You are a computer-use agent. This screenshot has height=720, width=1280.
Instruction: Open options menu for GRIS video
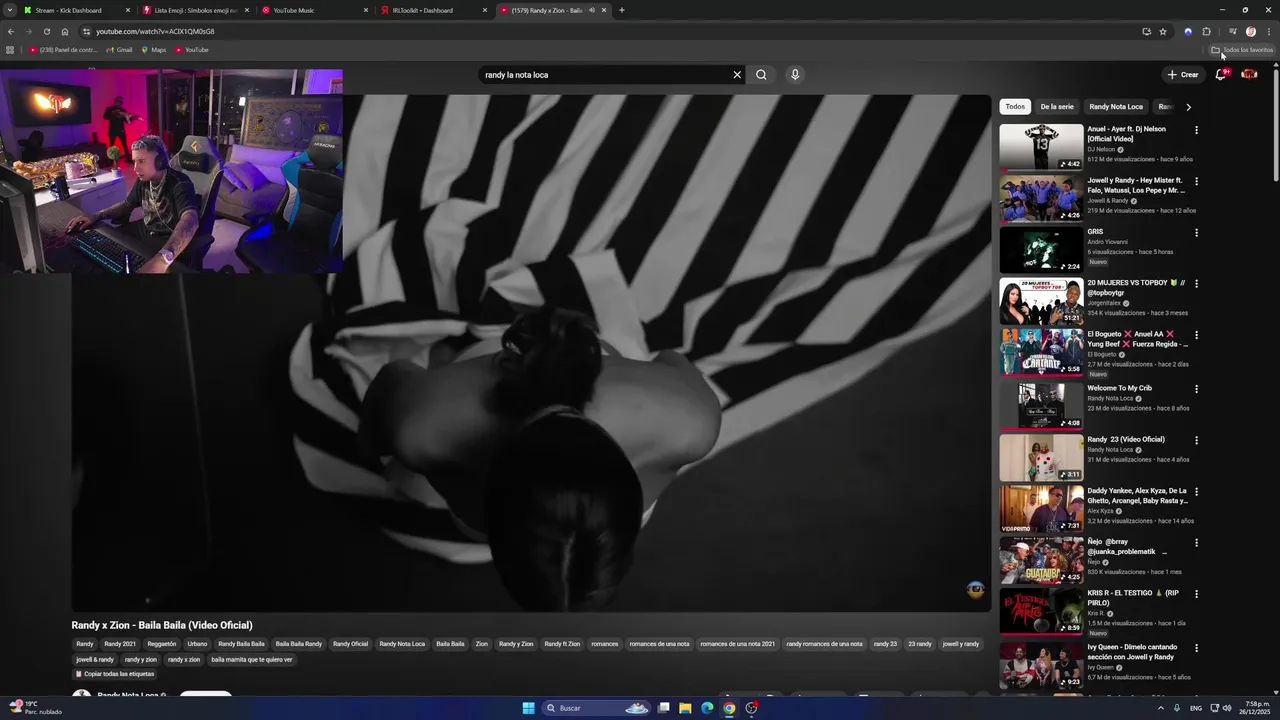(x=1196, y=233)
